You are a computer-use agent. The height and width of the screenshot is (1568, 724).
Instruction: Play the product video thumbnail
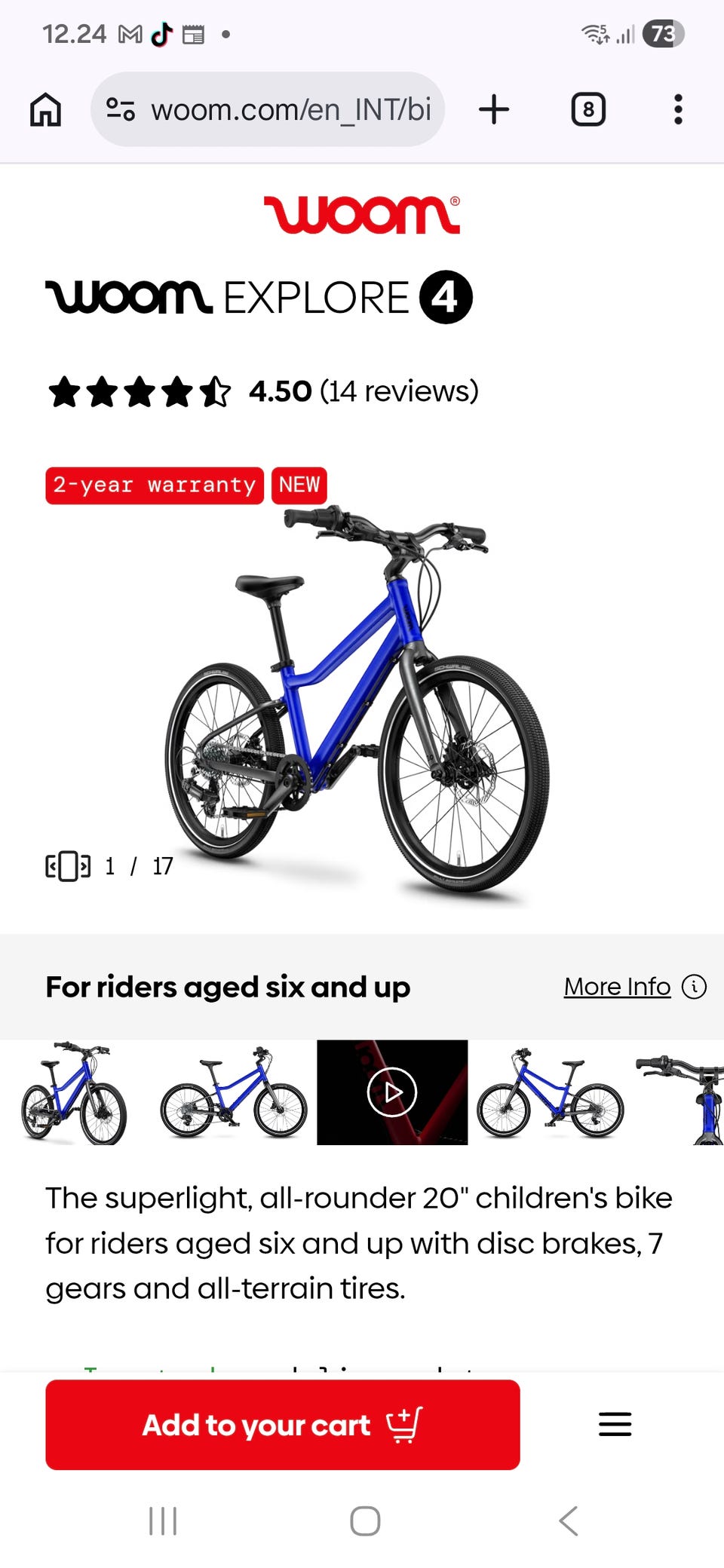point(392,1092)
